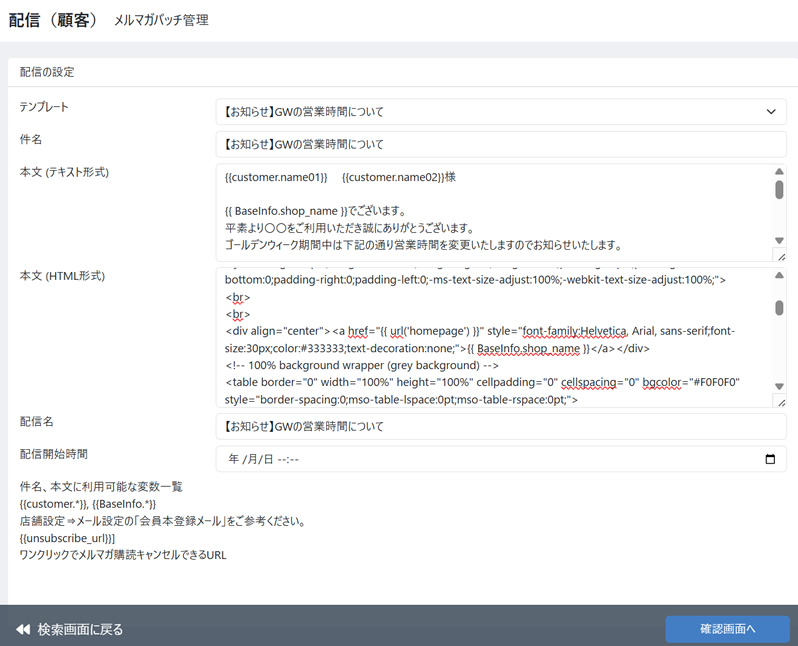Viewport: 798px width, 646px height.
Task: Click scroll-down arrow of HTML-format body
Action: click(779, 386)
